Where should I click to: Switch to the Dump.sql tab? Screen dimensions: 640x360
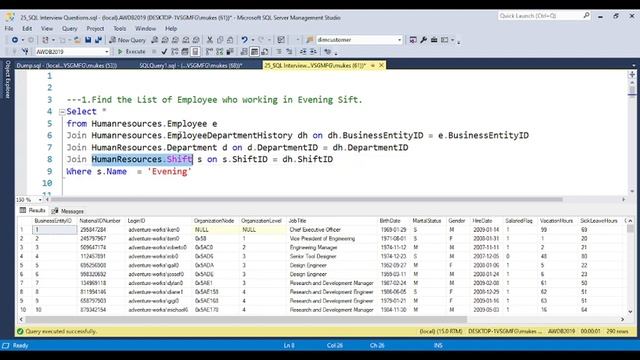[x=67, y=65]
